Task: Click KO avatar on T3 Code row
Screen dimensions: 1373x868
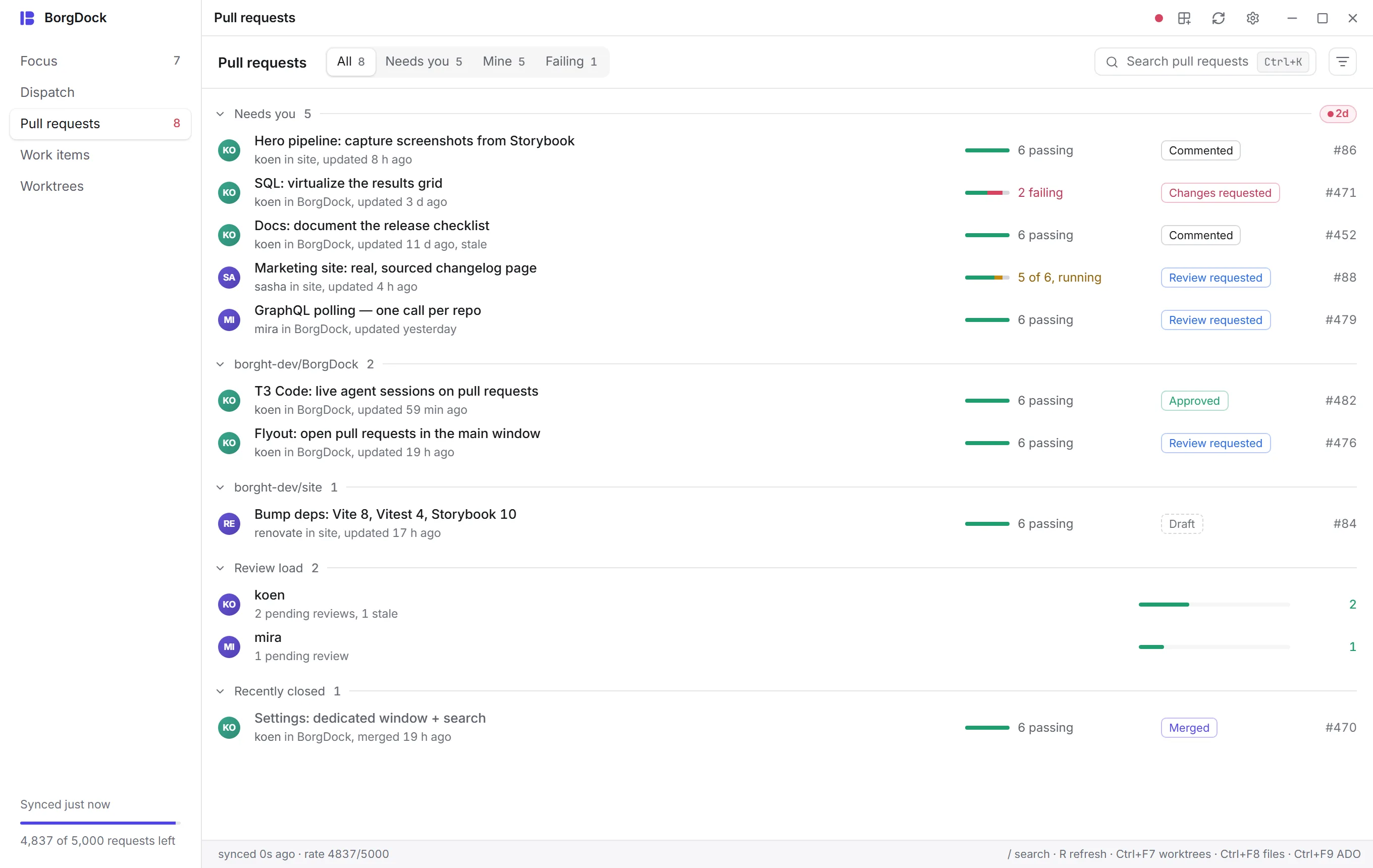Action: [x=229, y=401]
